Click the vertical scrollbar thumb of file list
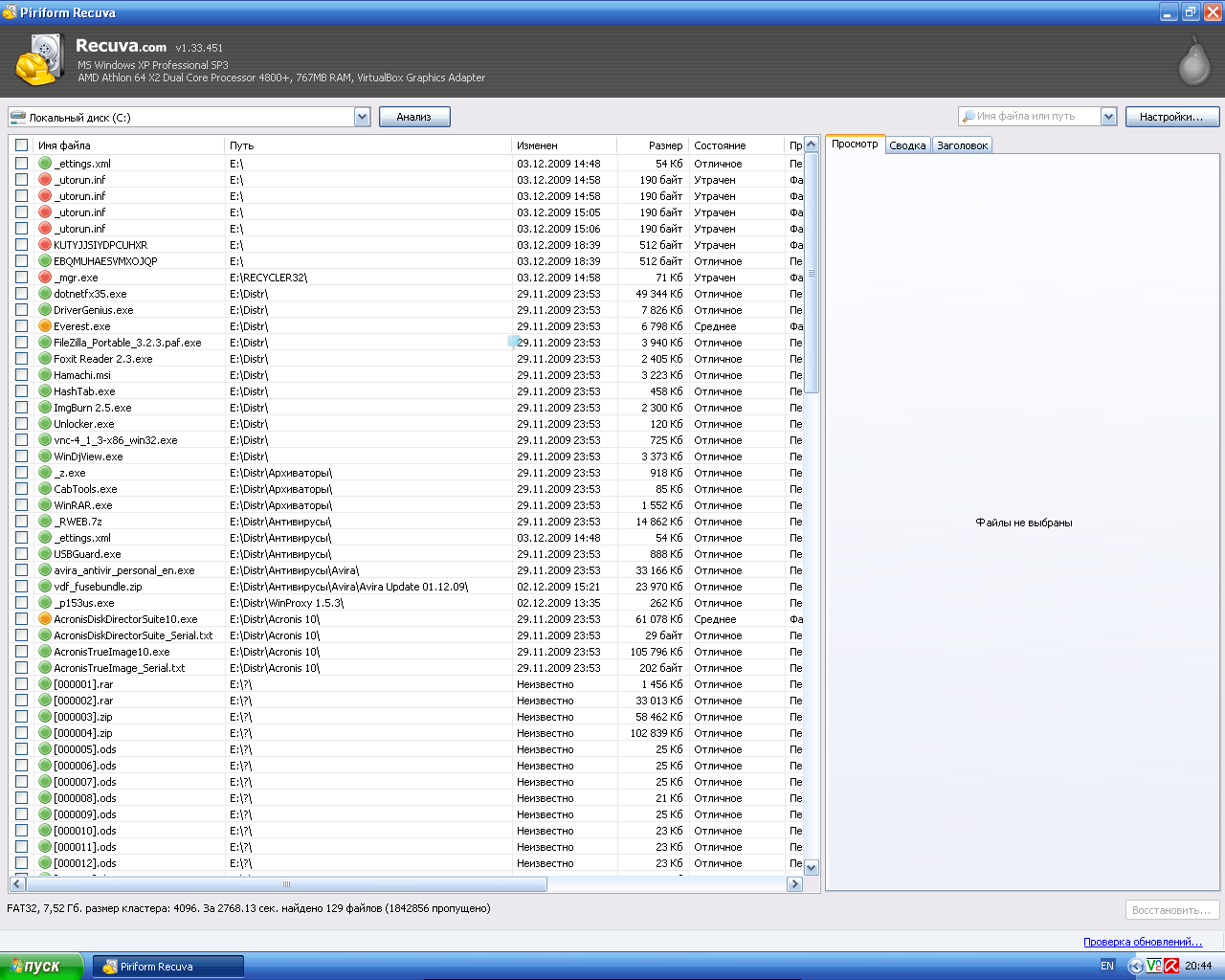Screen dimensions: 1225x980 (812, 273)
